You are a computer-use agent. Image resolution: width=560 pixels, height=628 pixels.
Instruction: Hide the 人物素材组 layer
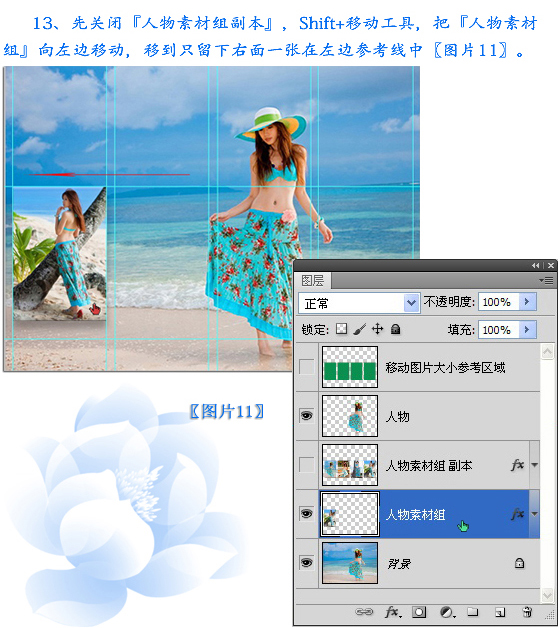[307, 513]
